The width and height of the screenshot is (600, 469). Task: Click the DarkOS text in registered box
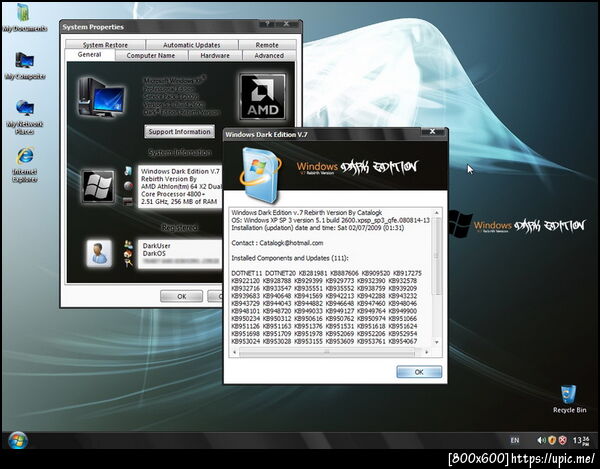coord(154,253)
